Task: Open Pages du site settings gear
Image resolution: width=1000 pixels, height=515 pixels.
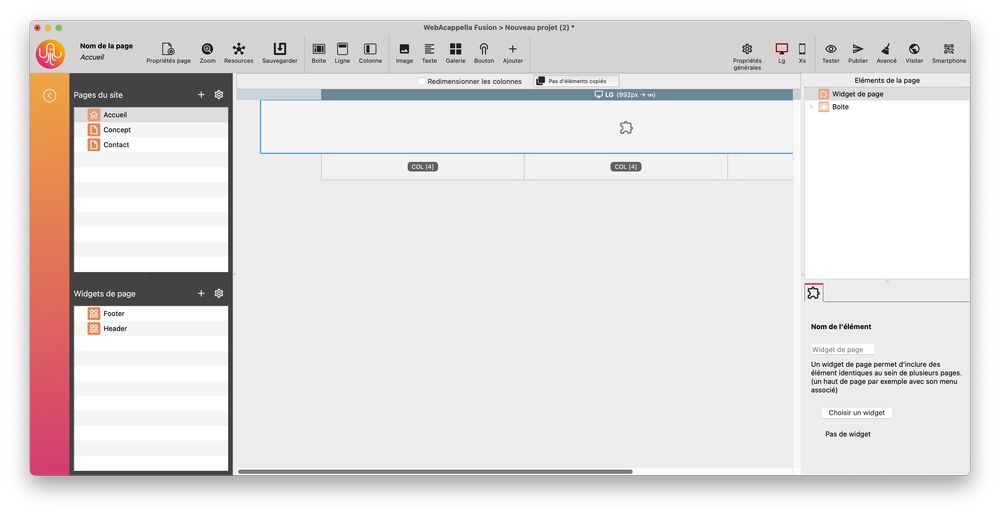Action: coord(219,95)
